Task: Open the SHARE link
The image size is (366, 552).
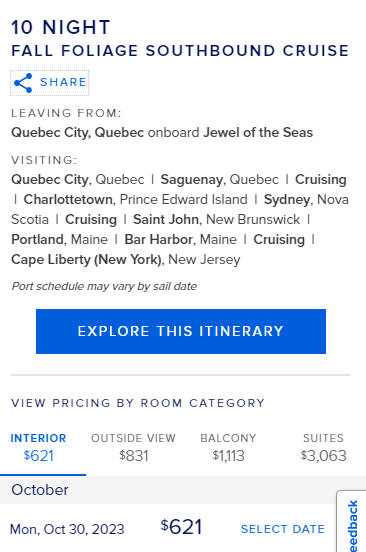Action: coord(49,83)
